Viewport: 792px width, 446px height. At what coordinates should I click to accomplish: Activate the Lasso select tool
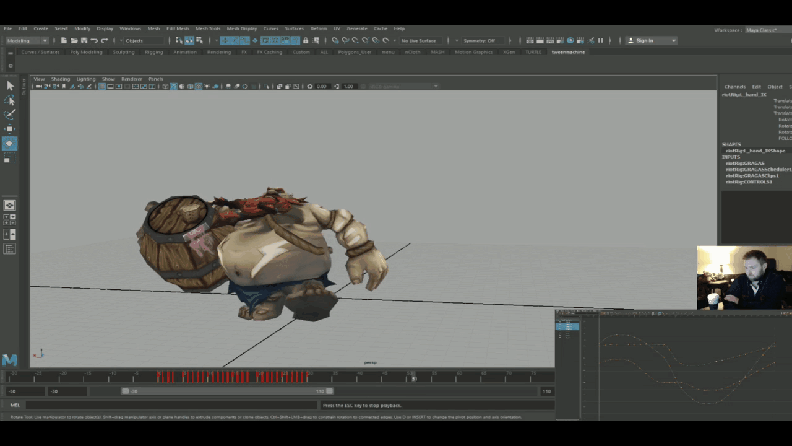[x=10, y=100]
